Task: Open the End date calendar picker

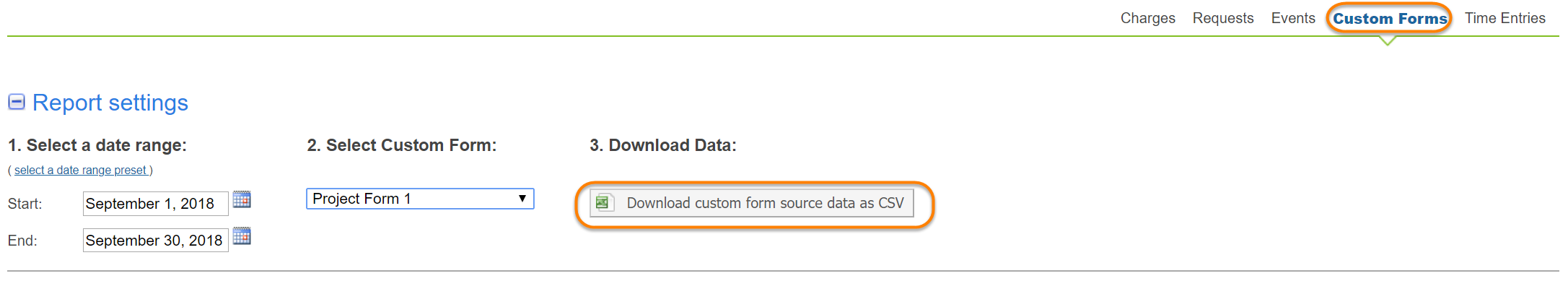Action: [x=242, y=236]
